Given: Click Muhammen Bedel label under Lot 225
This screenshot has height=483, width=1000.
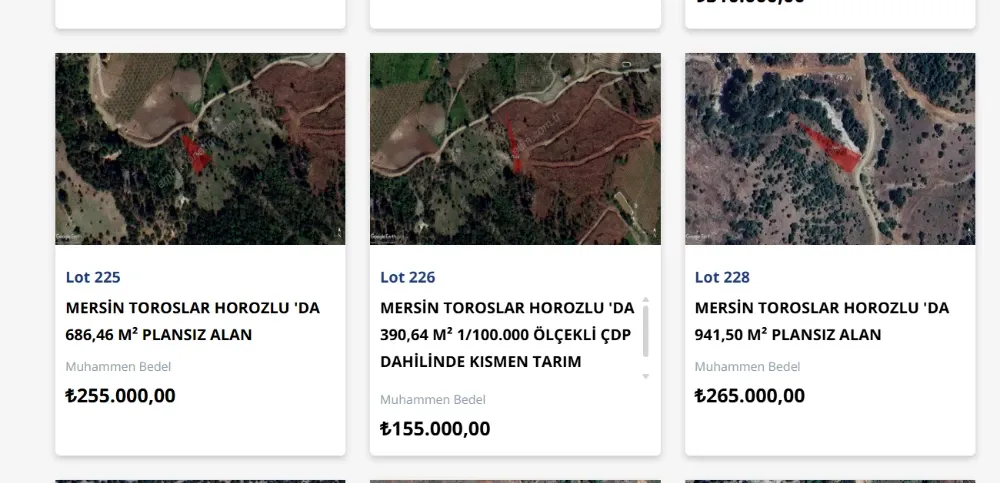Looking at the screenshot, I should pyautogui.click(x=118, y=366).
